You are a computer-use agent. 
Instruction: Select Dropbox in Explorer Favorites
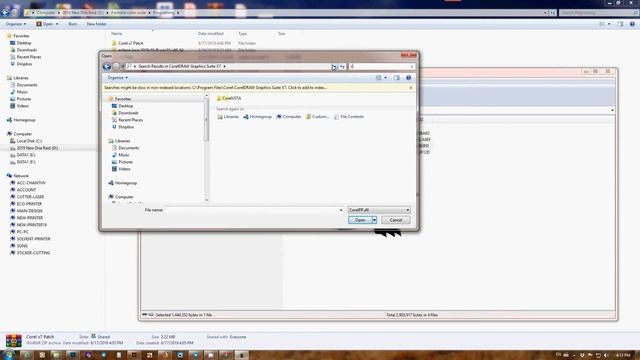click(21, 64)
